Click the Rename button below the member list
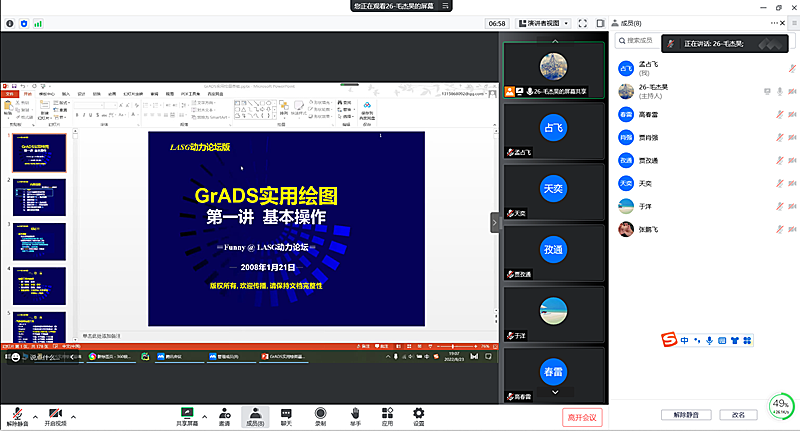800x431 pixels. pos(738,415)
